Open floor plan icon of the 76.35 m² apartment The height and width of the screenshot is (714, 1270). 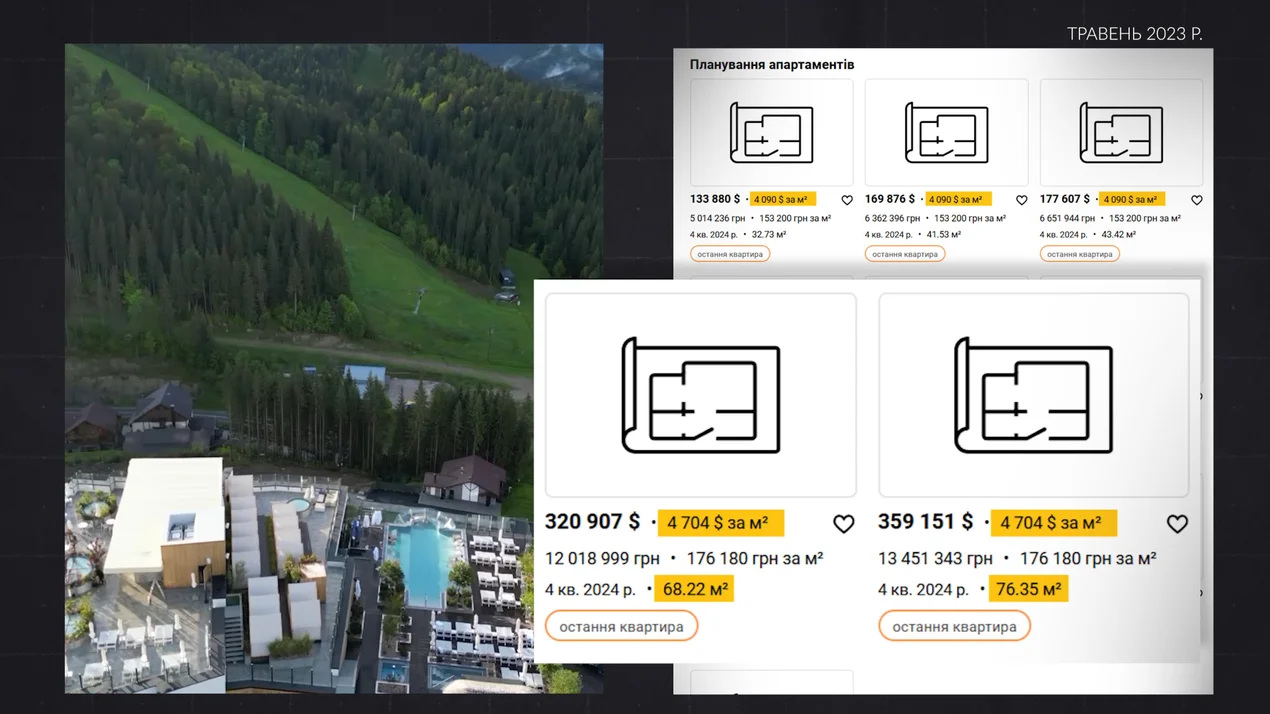pyautogui.click(x=1033, y=395)
